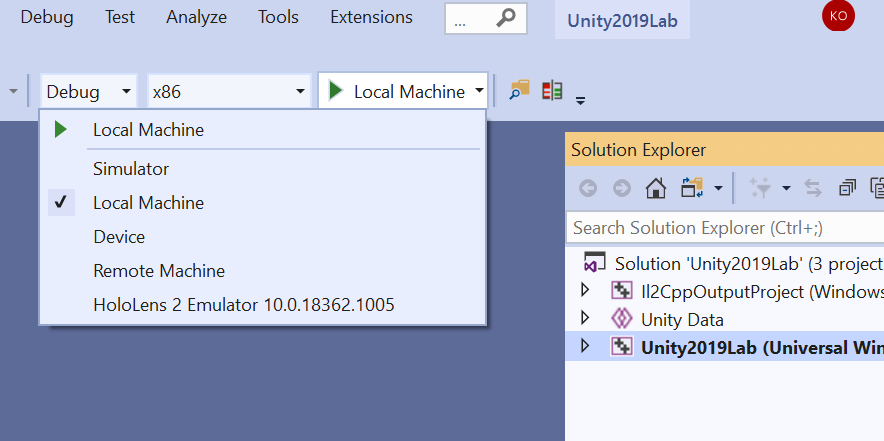Click the quick launch search box
This screenshot has width=884, height=441.
point(486,19)
